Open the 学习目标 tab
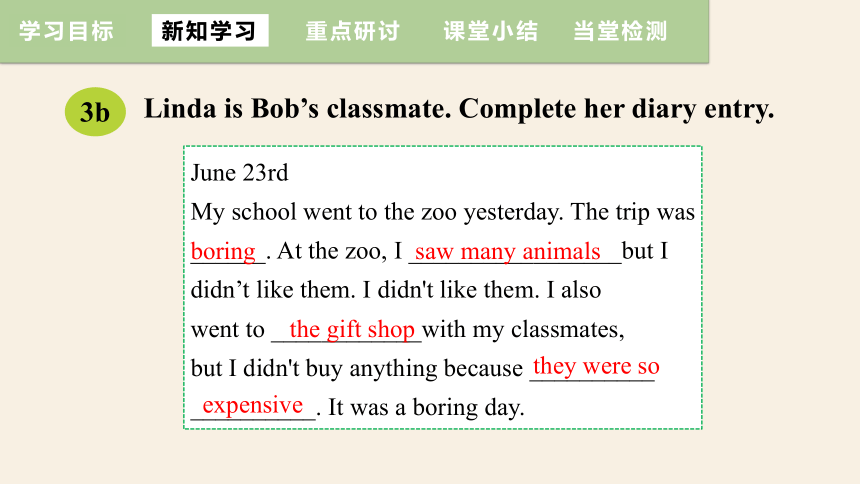 click(x=66, y=31)
